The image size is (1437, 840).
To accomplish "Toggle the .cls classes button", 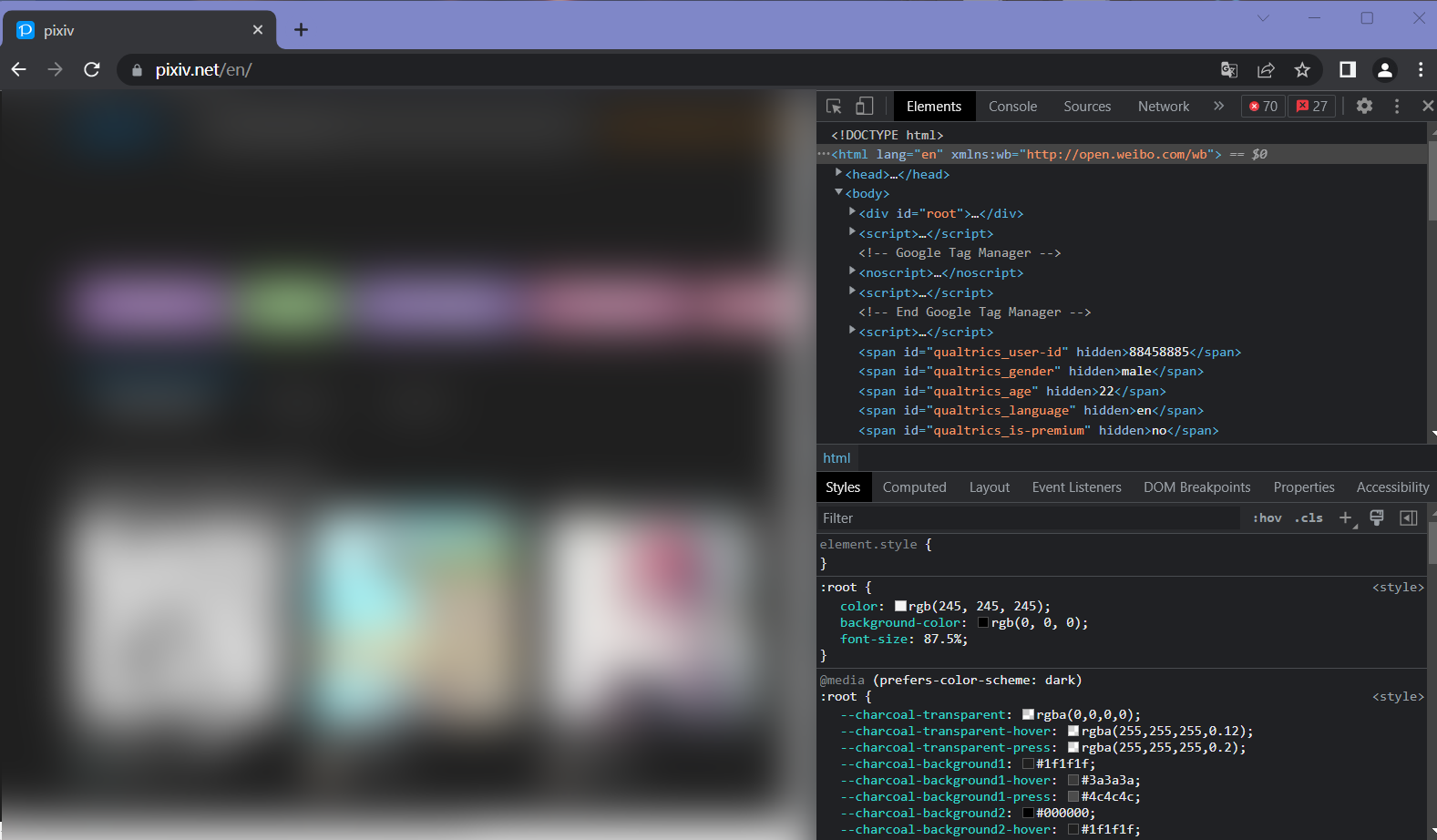I will 1309,517.
